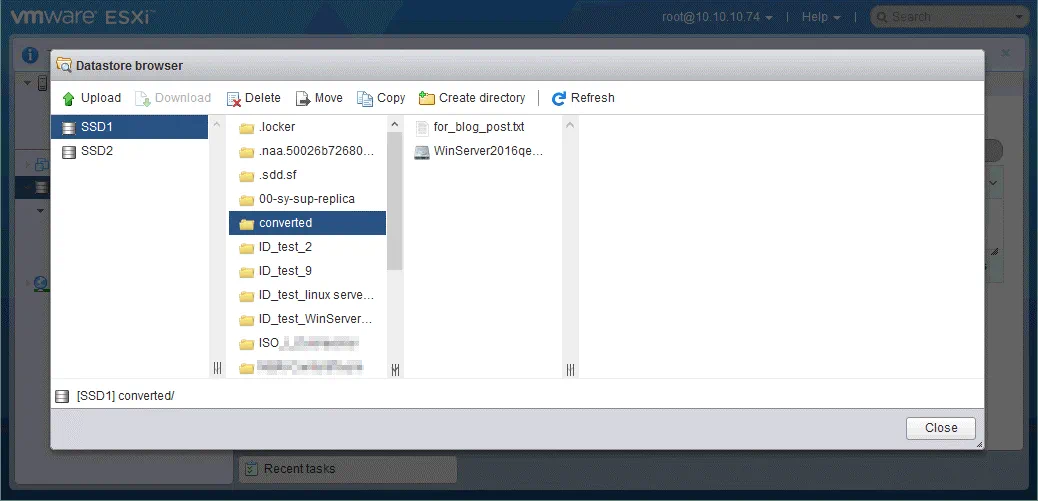Select the for_blog_post.txt file
This screenshot has height=501, width=1038.
478,127
